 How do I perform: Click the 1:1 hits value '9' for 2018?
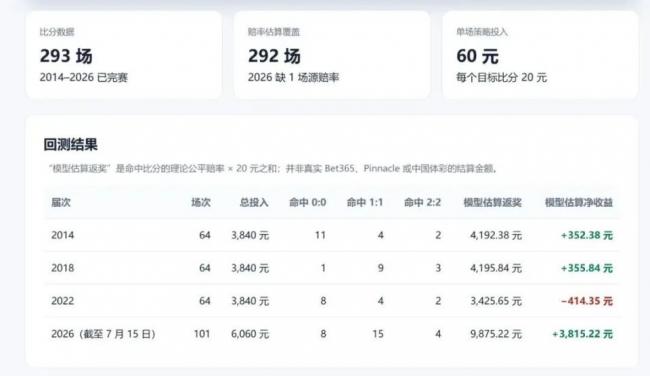[381, 268]
